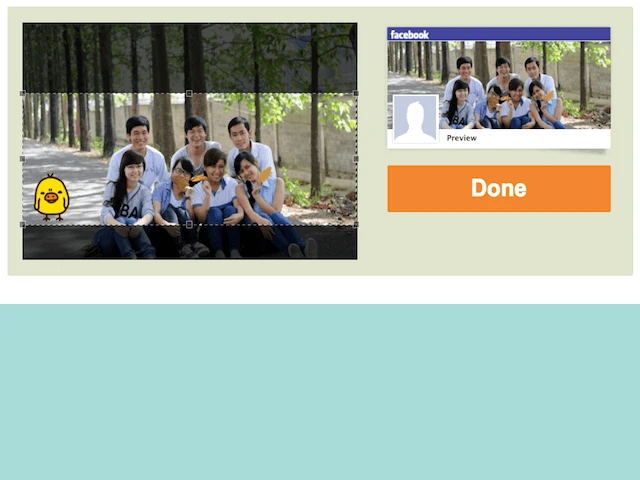
Task: Click the profile silhouette placeholder picture
Action: 416,119
